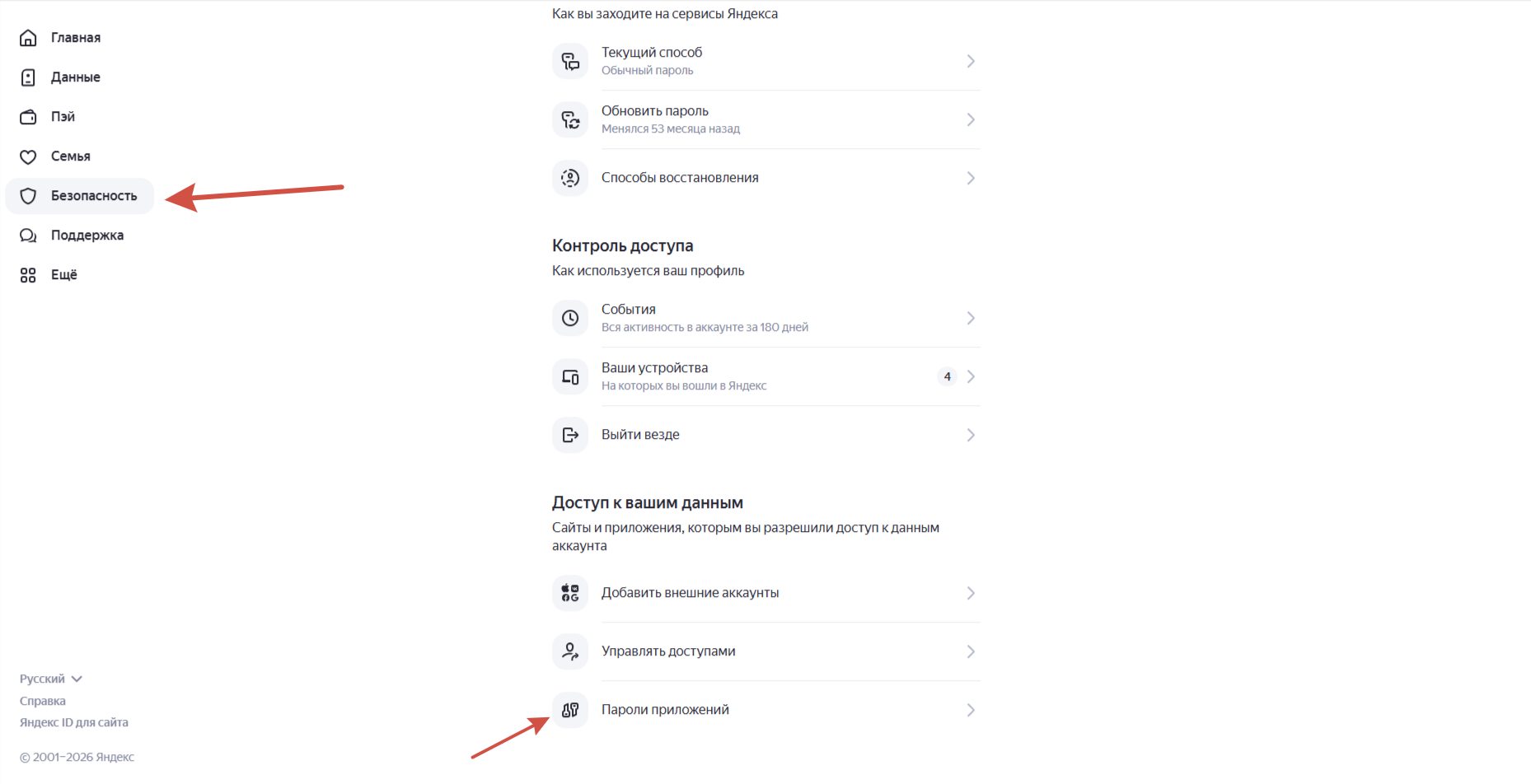Screen dimensions: 1531x784
Task: Expand Текущий способ using its chevron
Action: 971,61
